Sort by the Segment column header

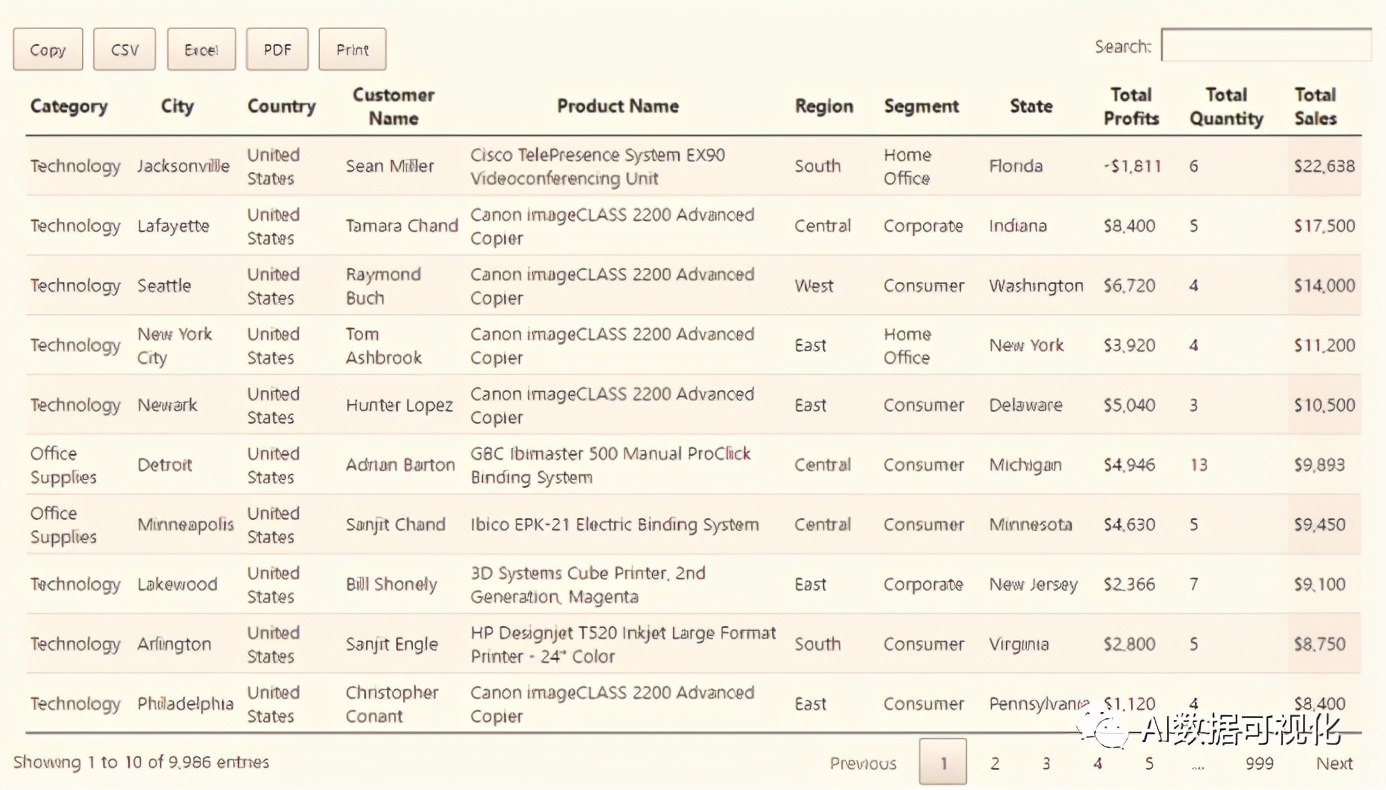pos(921,107)
